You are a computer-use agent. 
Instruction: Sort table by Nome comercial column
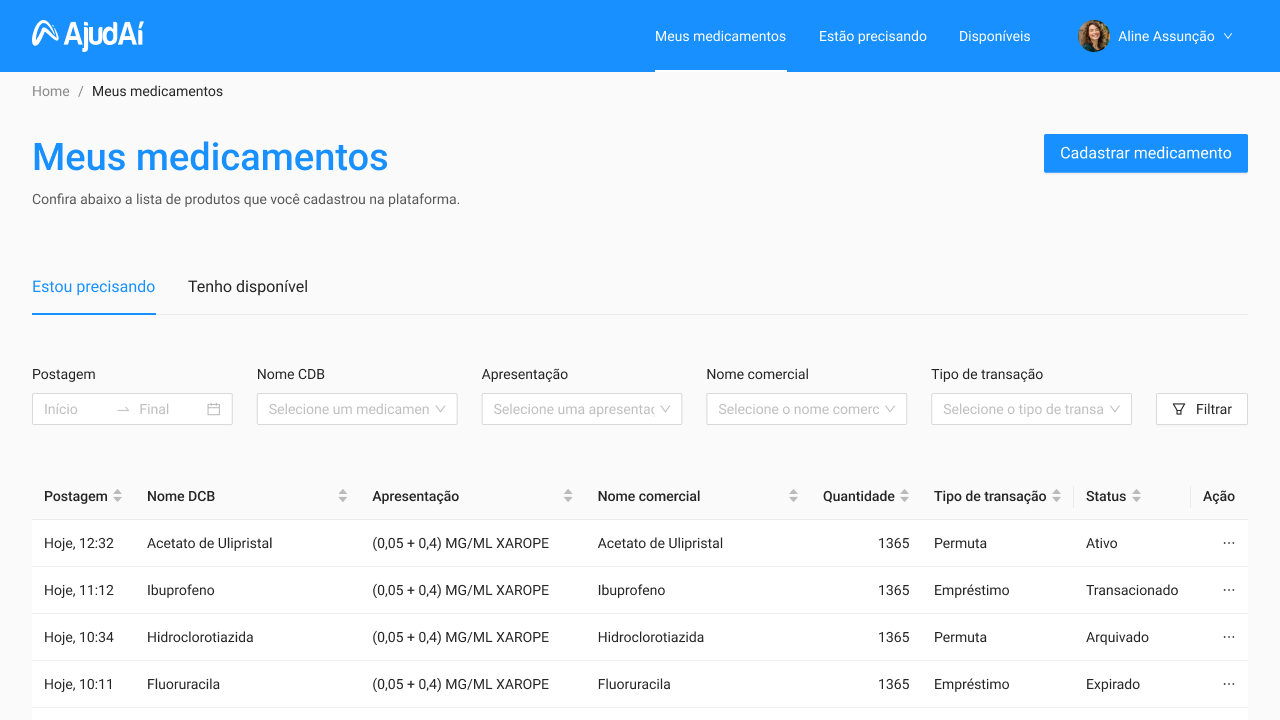coord(793,496)
